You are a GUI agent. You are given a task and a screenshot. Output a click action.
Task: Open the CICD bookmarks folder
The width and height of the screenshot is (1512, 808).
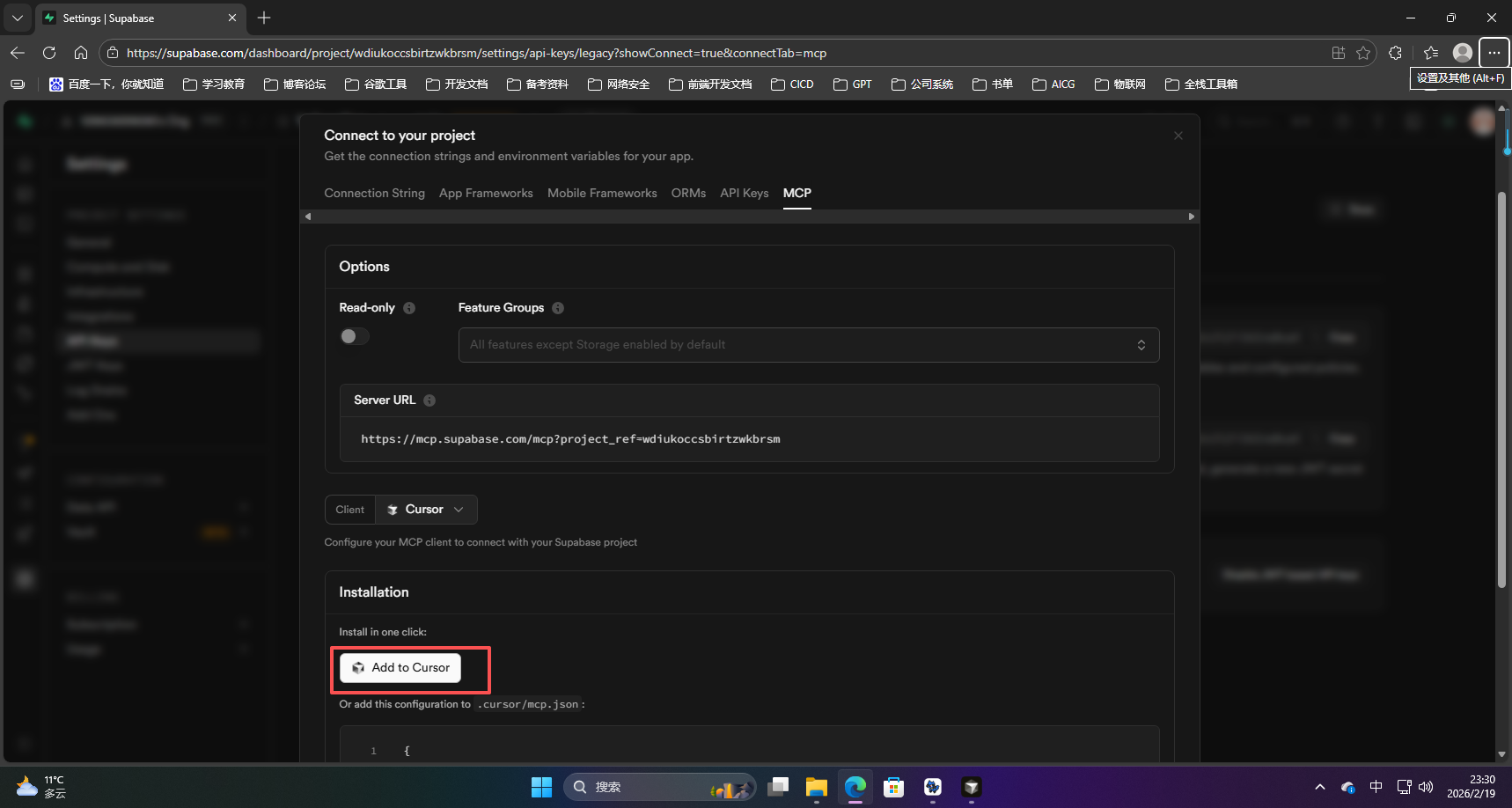click(x=792, y=84)
